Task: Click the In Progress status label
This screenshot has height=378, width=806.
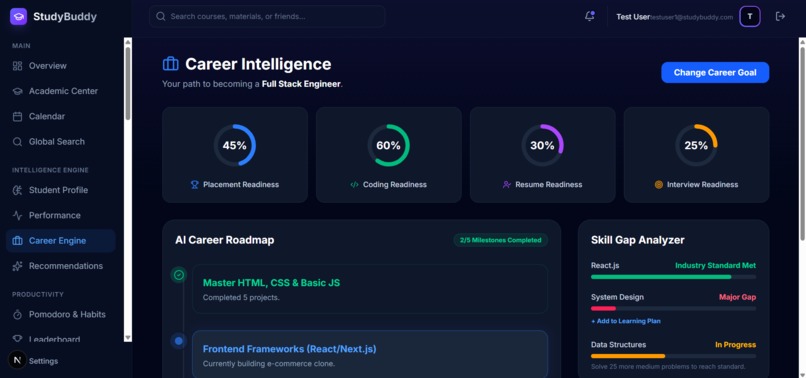Action: click(x=736, y=345)
